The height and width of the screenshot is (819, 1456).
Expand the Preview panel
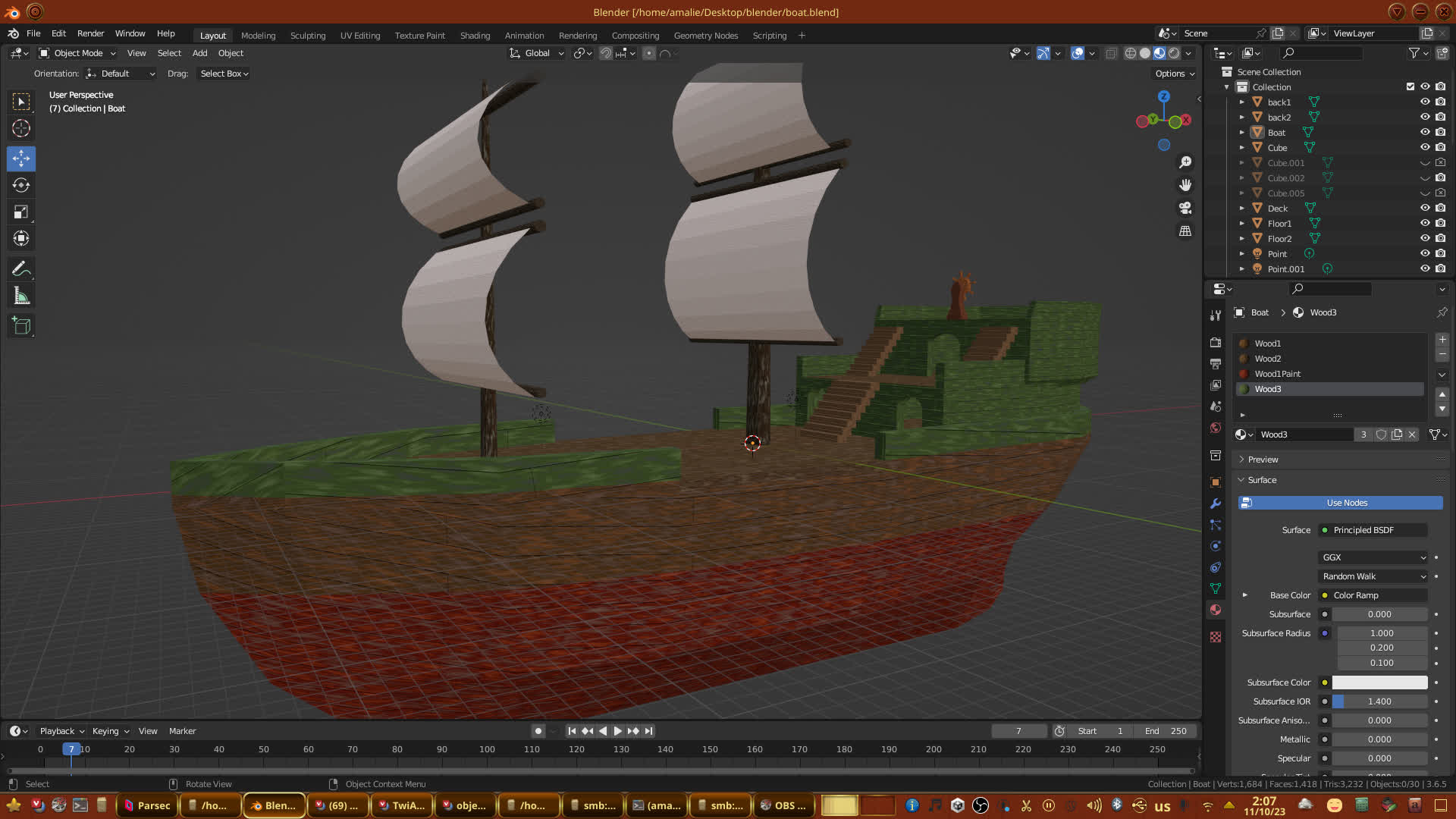coord(1263,460)
